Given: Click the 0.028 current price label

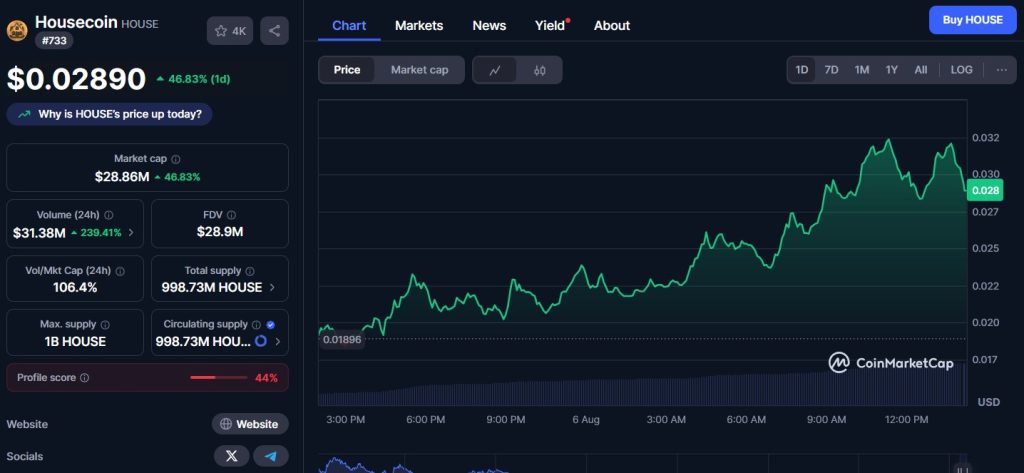Looking at the screenshot, I should (984, 191).
